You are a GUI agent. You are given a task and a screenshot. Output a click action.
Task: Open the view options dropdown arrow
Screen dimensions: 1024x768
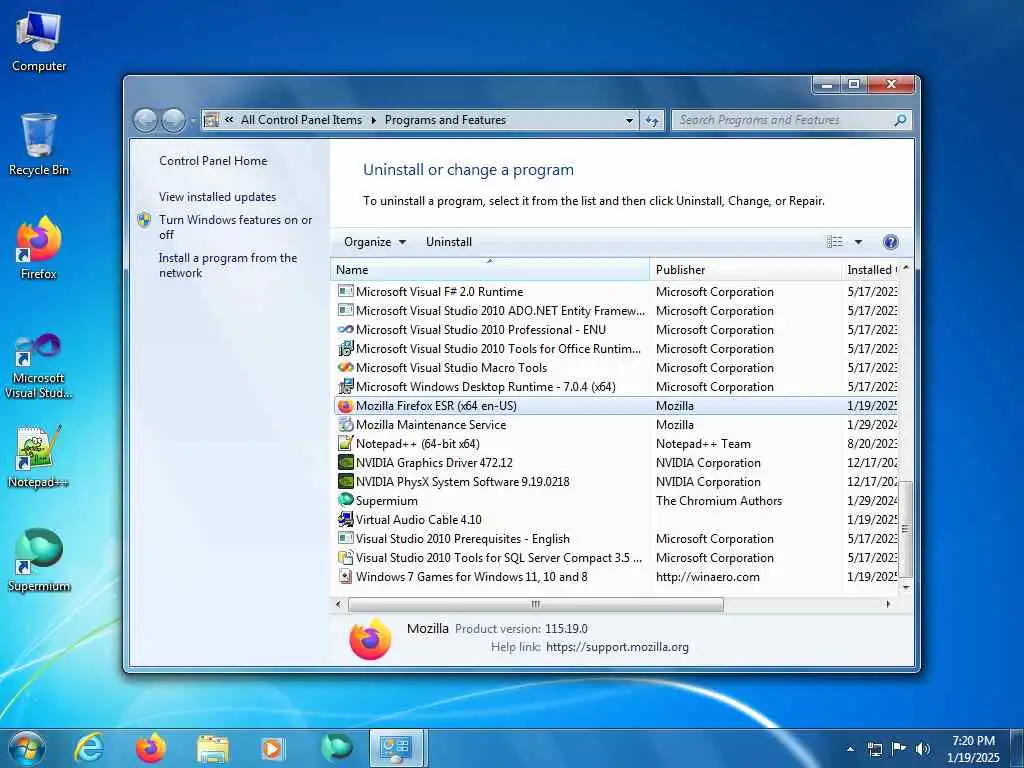pyautogui.click(x=858, y=242)
